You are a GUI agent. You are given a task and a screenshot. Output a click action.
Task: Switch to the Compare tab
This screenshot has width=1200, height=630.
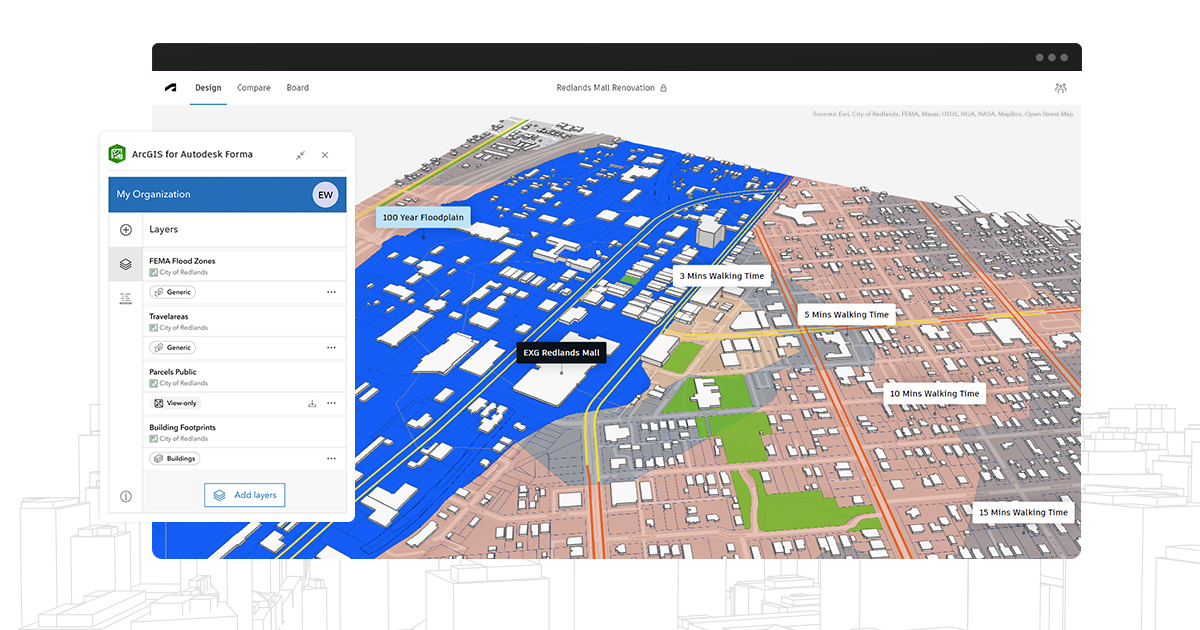(253, 88)
